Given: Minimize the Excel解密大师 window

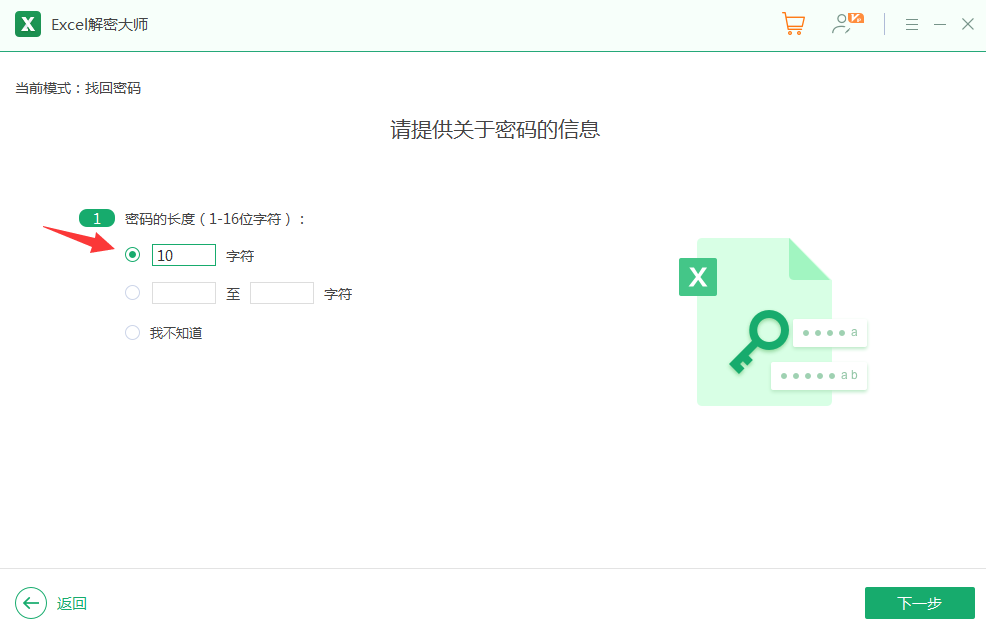Looking at the screenshot, I should click(x=940, y=25).
